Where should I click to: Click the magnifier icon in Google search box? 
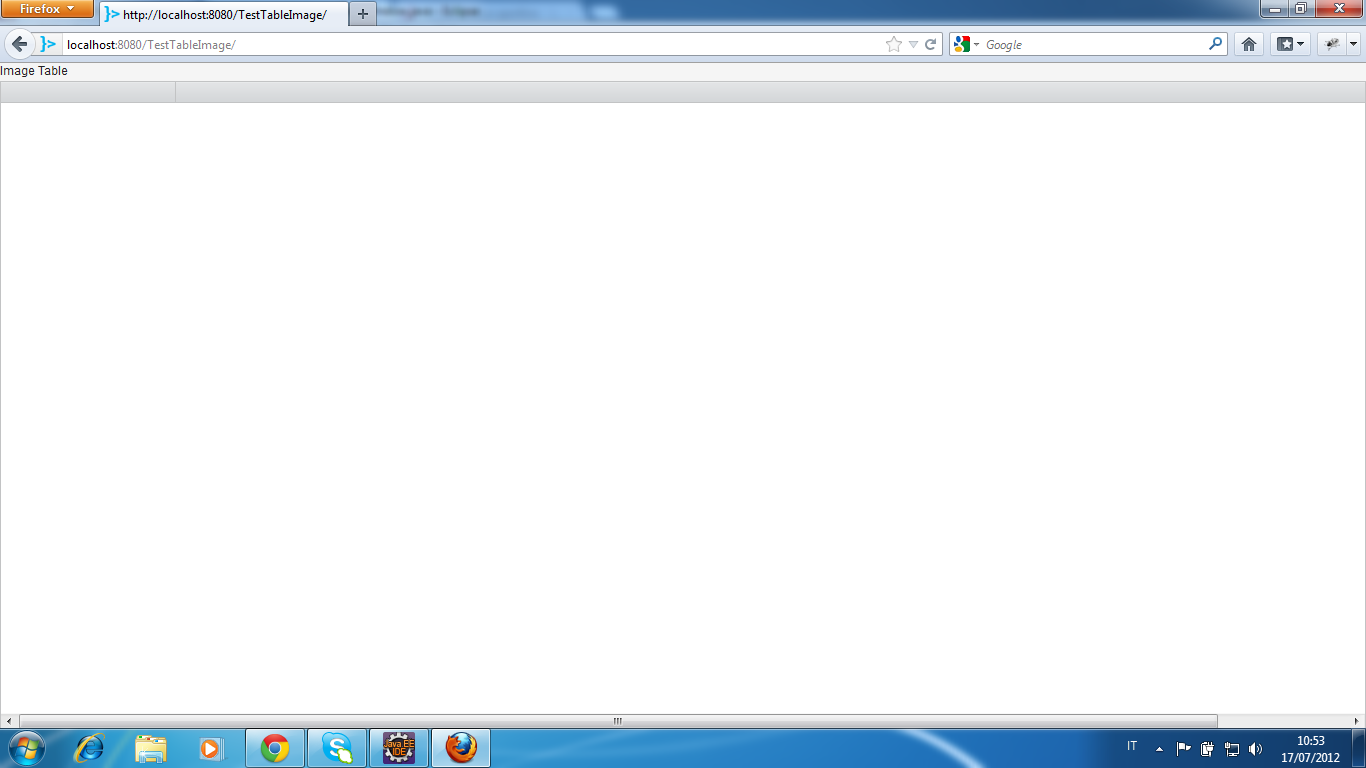pyautogui.click(x=1215, y=44)
